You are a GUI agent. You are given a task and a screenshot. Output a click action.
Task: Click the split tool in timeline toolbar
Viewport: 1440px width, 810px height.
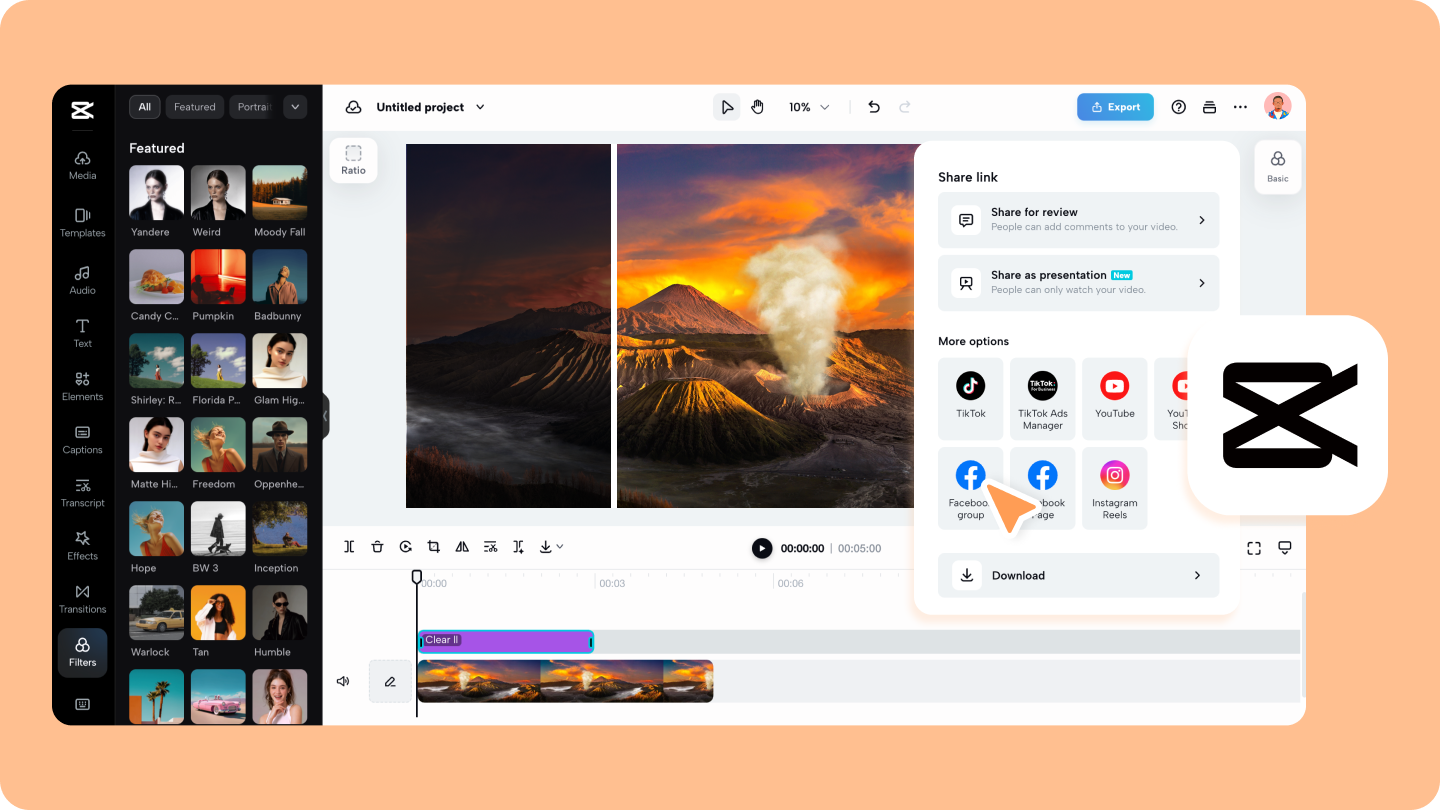point(349,547)
